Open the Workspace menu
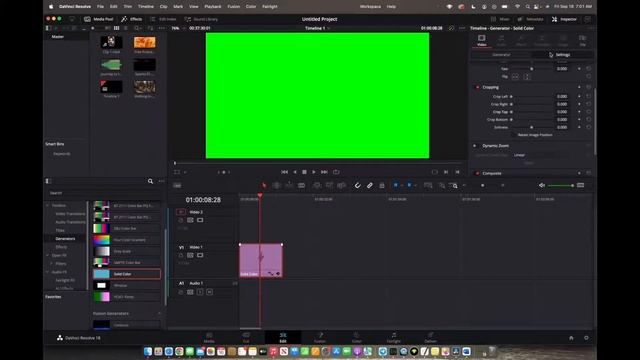This screenshot has width=640, height=360. click(370, 7)
